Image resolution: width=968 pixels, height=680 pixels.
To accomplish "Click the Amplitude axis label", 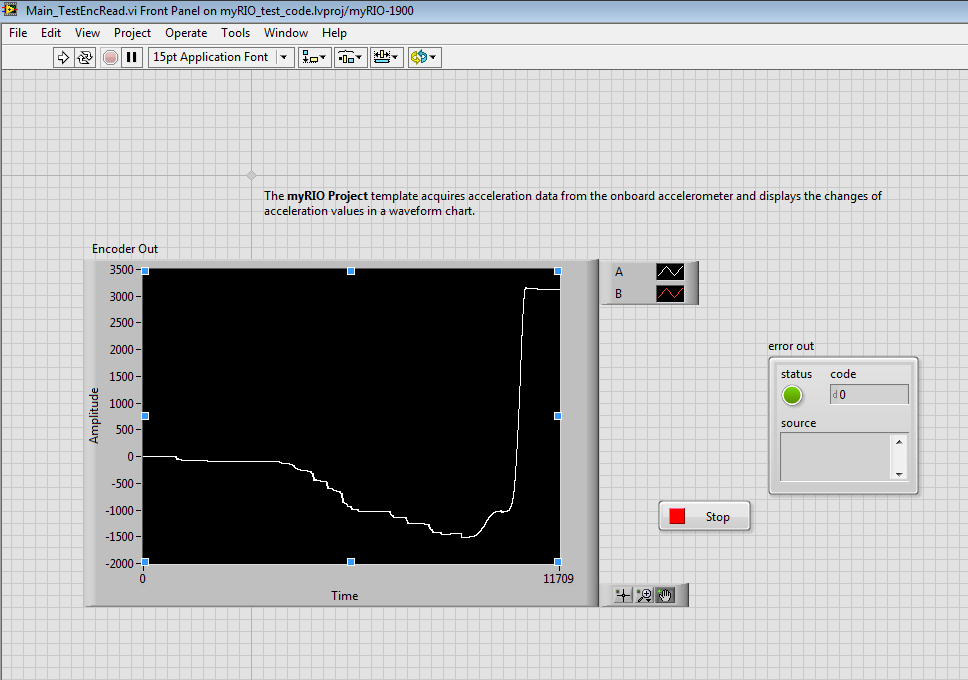I will tap(94, 416).
